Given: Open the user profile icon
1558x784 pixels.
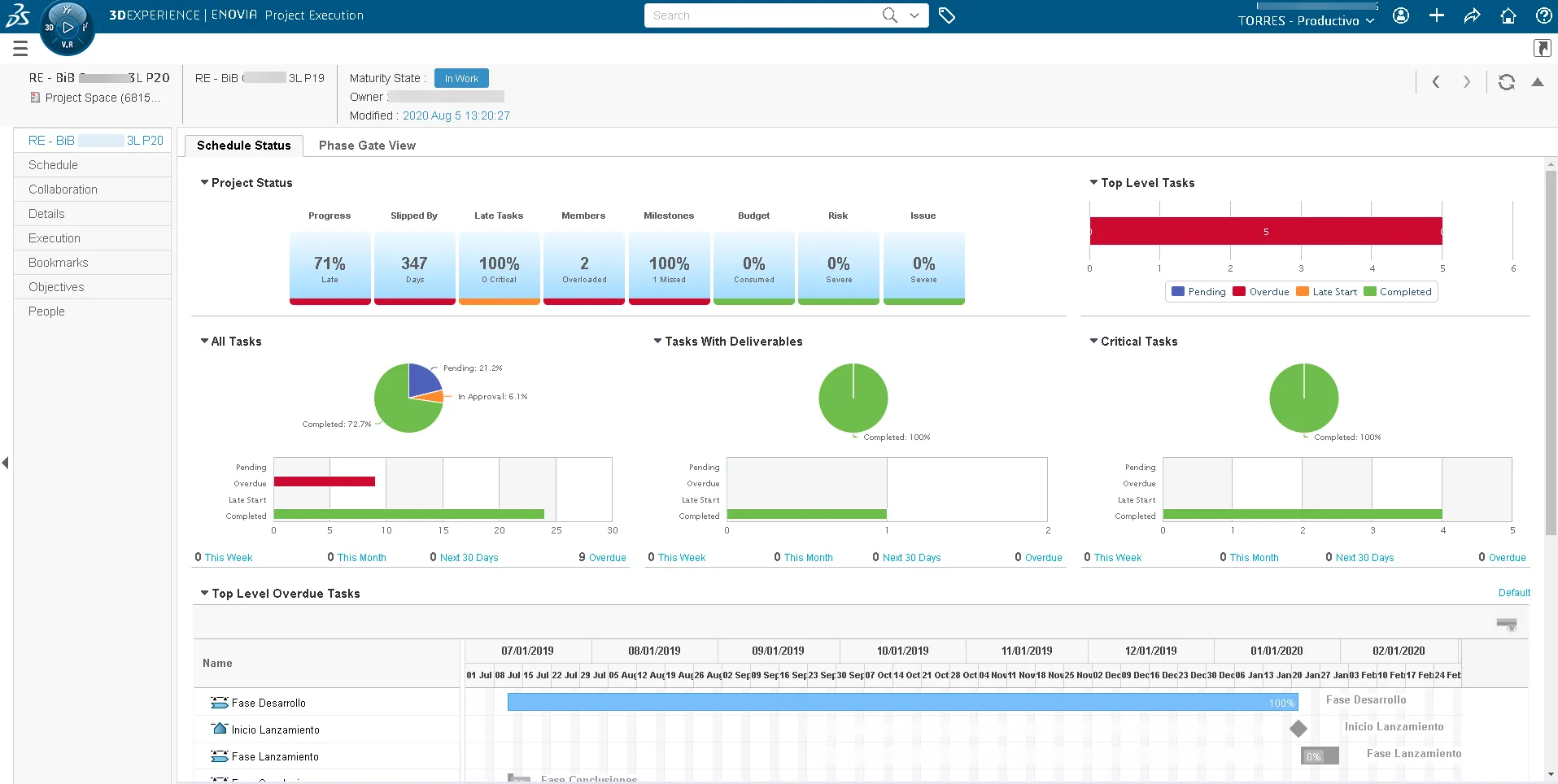Looking at the screenshot, I should coord(1401,15).
